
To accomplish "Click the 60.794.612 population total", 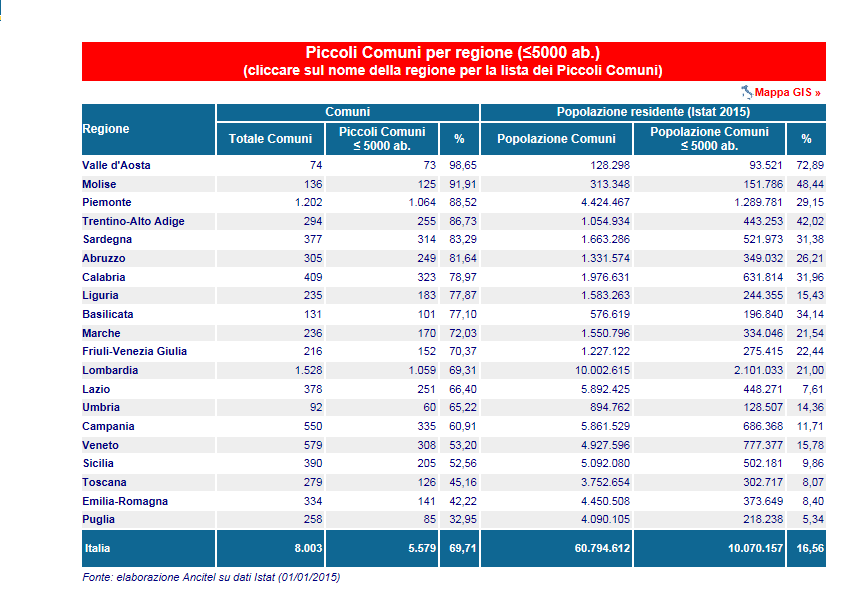I will coord(556,548).
